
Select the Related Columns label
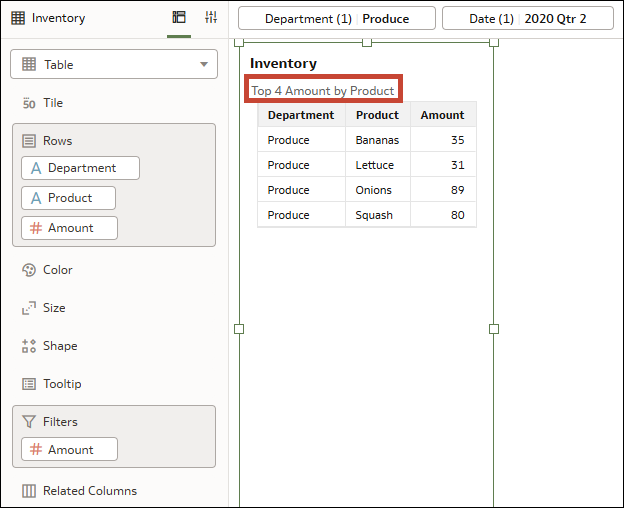tap(90, 490)
